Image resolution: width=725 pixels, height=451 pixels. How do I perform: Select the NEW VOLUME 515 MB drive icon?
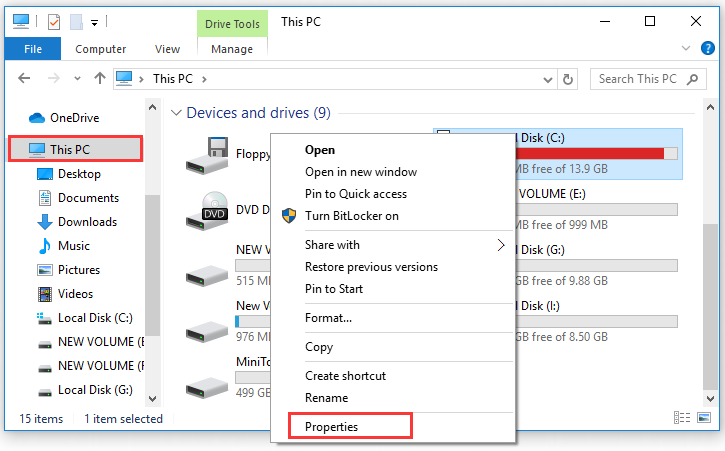coord(207,277)
